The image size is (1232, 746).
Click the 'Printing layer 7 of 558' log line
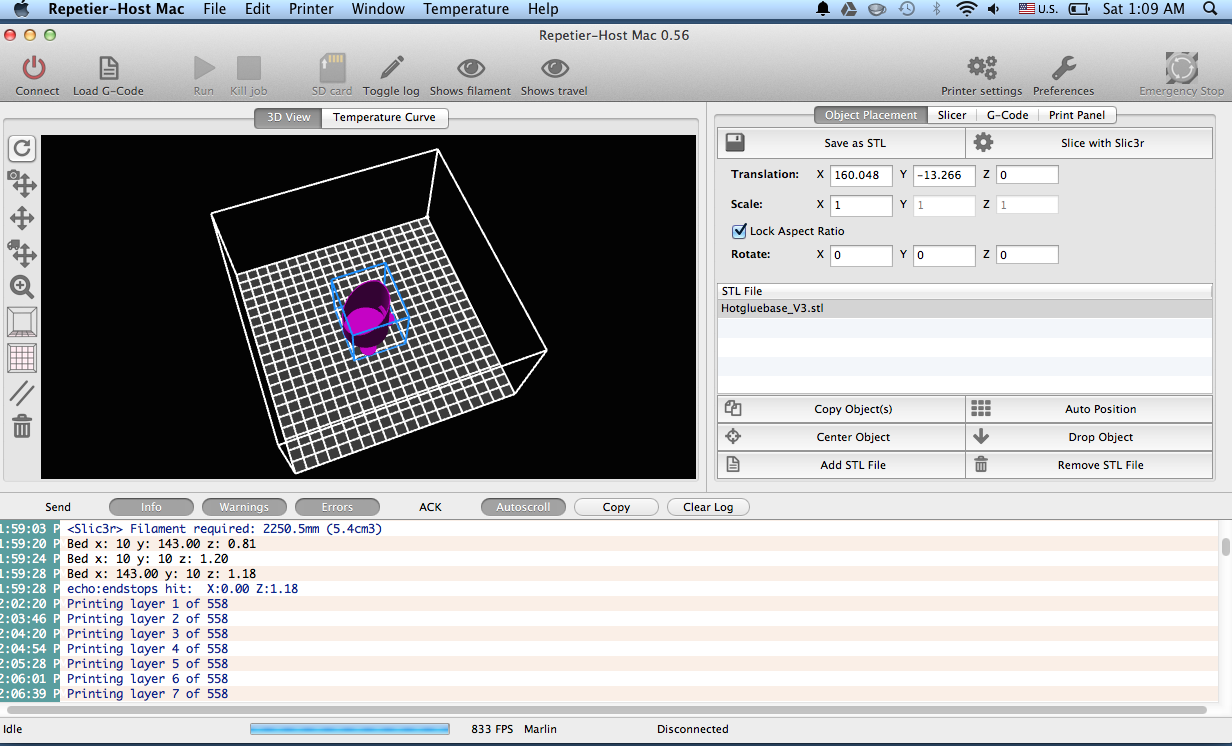(147, 694)
